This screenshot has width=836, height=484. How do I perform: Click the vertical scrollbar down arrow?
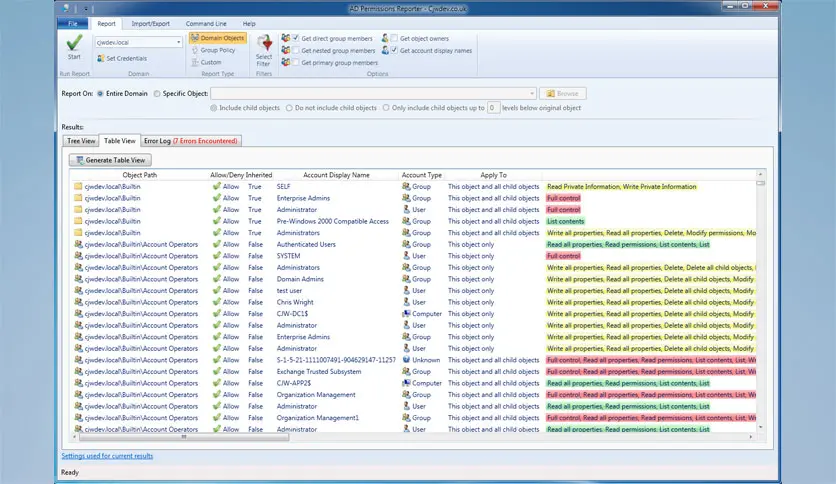[x=760, y=427]
